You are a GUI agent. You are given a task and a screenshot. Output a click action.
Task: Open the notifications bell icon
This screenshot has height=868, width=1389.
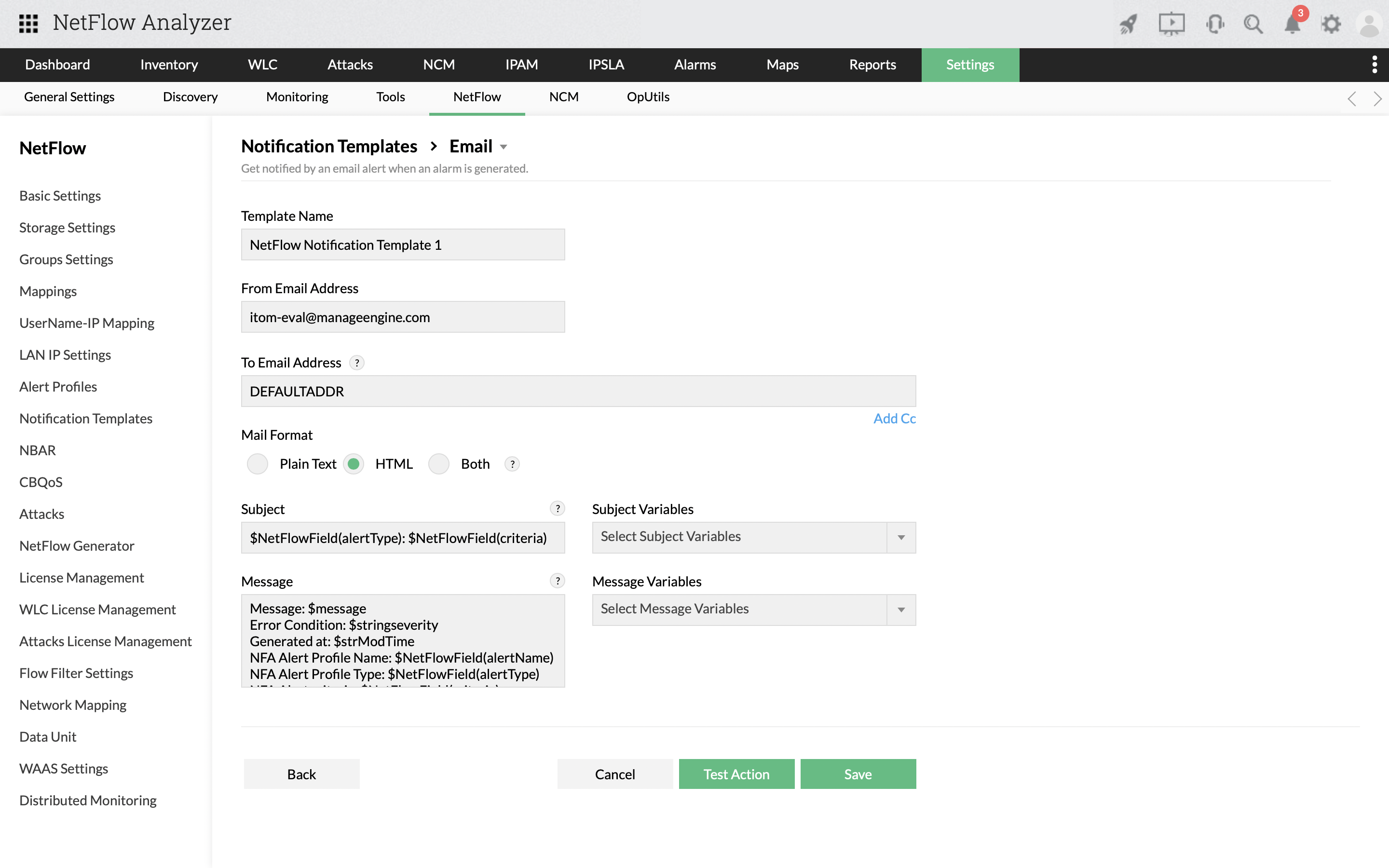tap(1292, 24)
